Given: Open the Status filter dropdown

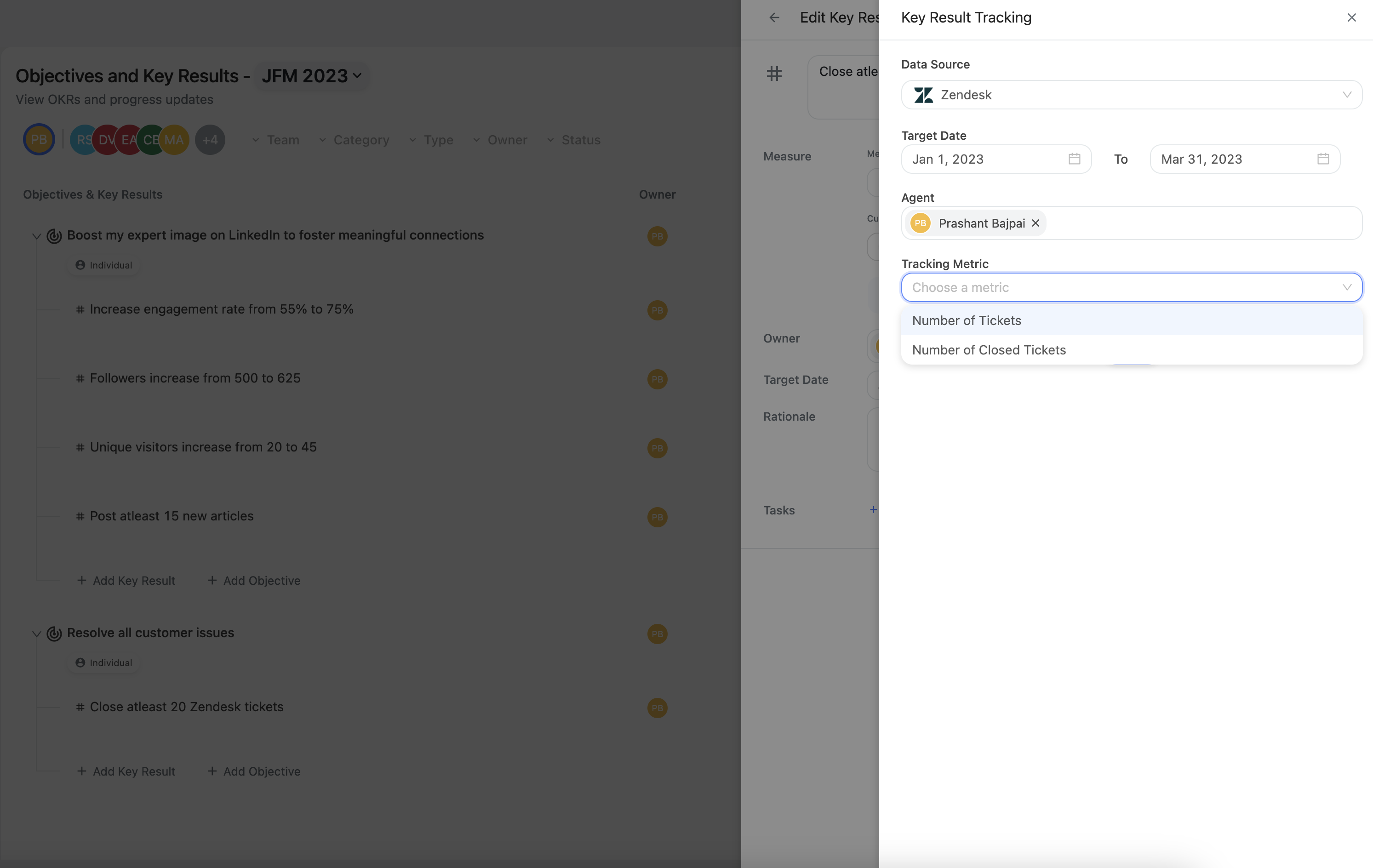Looking at the screenshot, I should click(x=573, y=140).
